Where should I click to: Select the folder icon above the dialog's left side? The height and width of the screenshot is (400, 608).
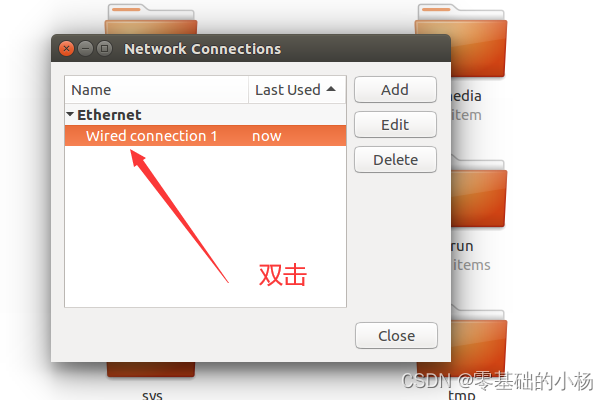click(x=151, y=19)
